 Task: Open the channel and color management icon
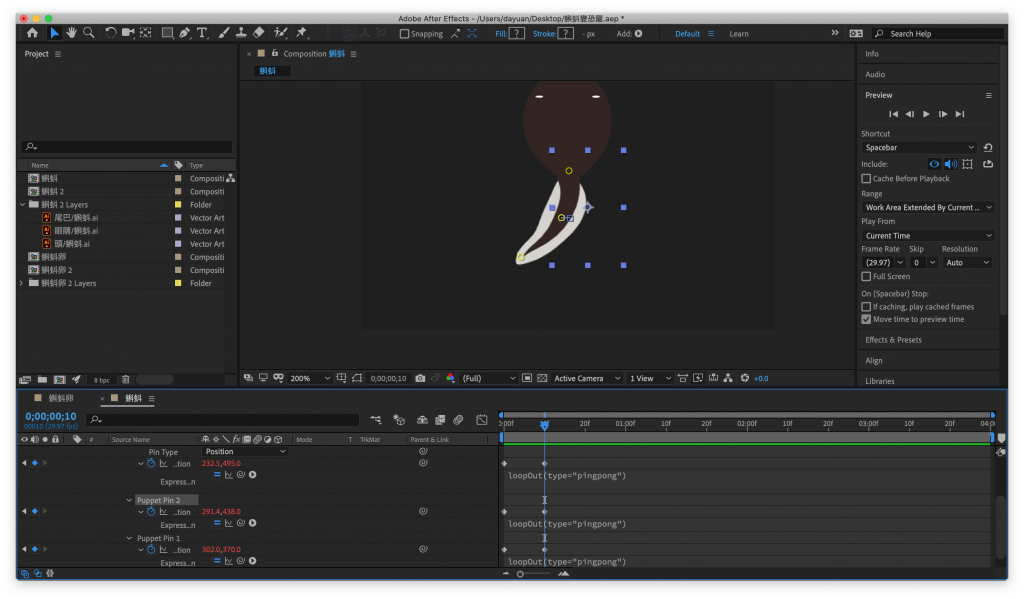pos(450,378)
